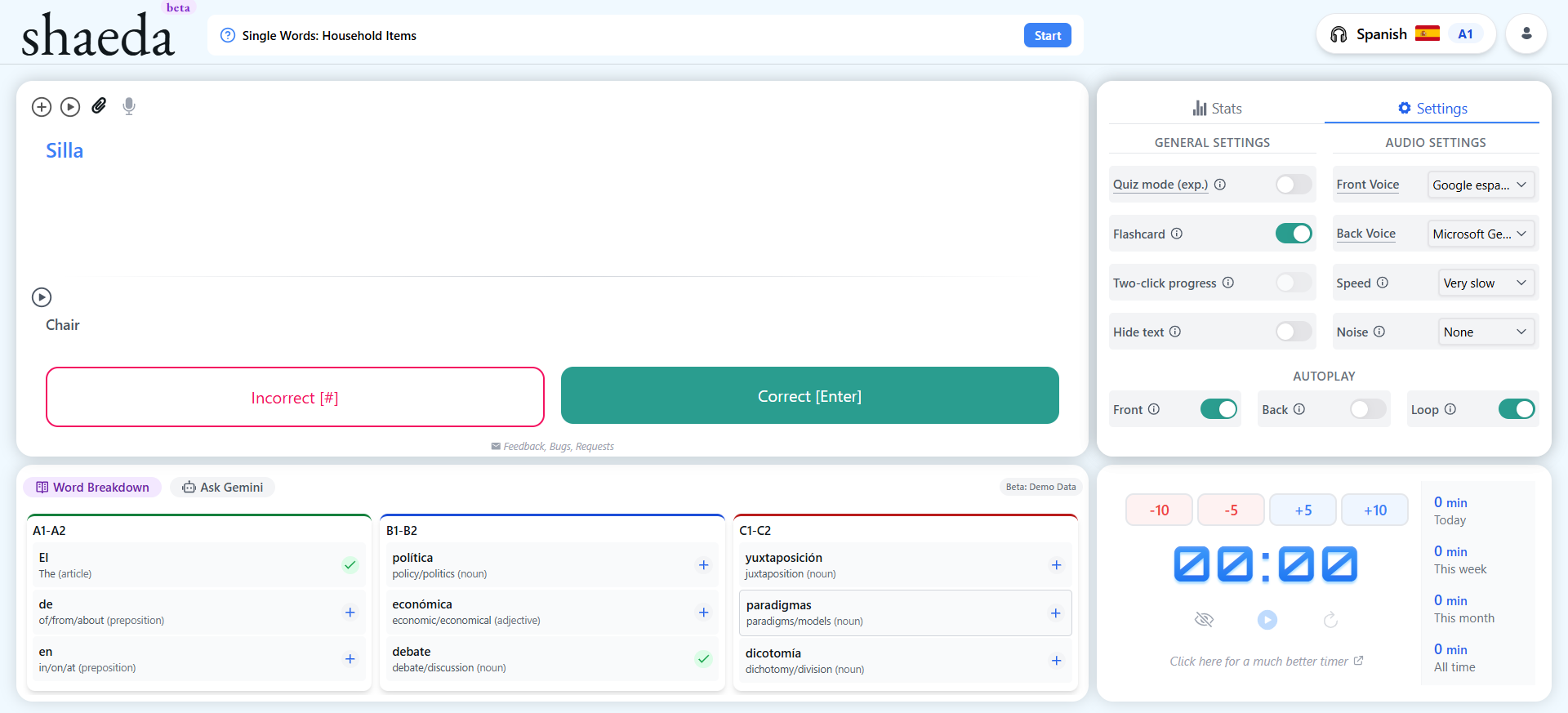The width and height of the screenshot is (1568, 713).
Task: Click the info icon next to Two-click progress
Action: [x=1228, y=283]
